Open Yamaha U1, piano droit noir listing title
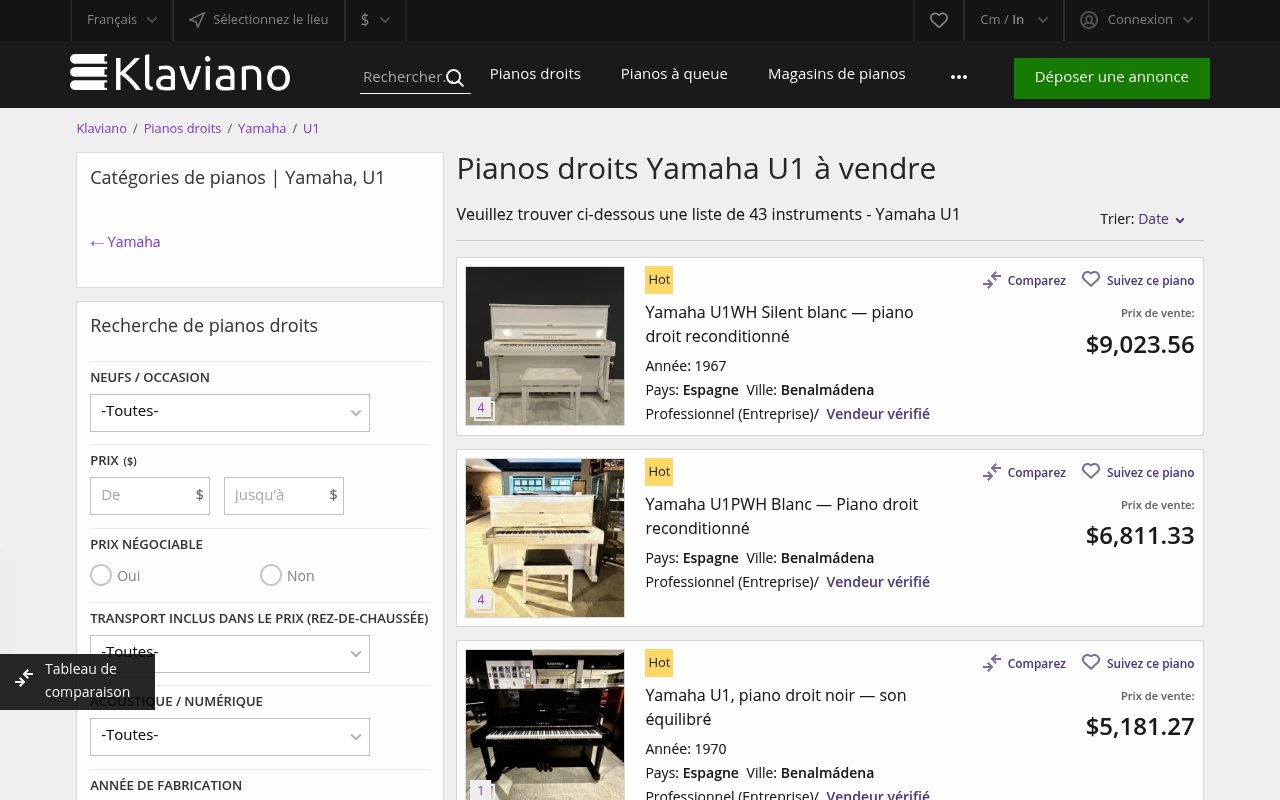 click(776, 707)
